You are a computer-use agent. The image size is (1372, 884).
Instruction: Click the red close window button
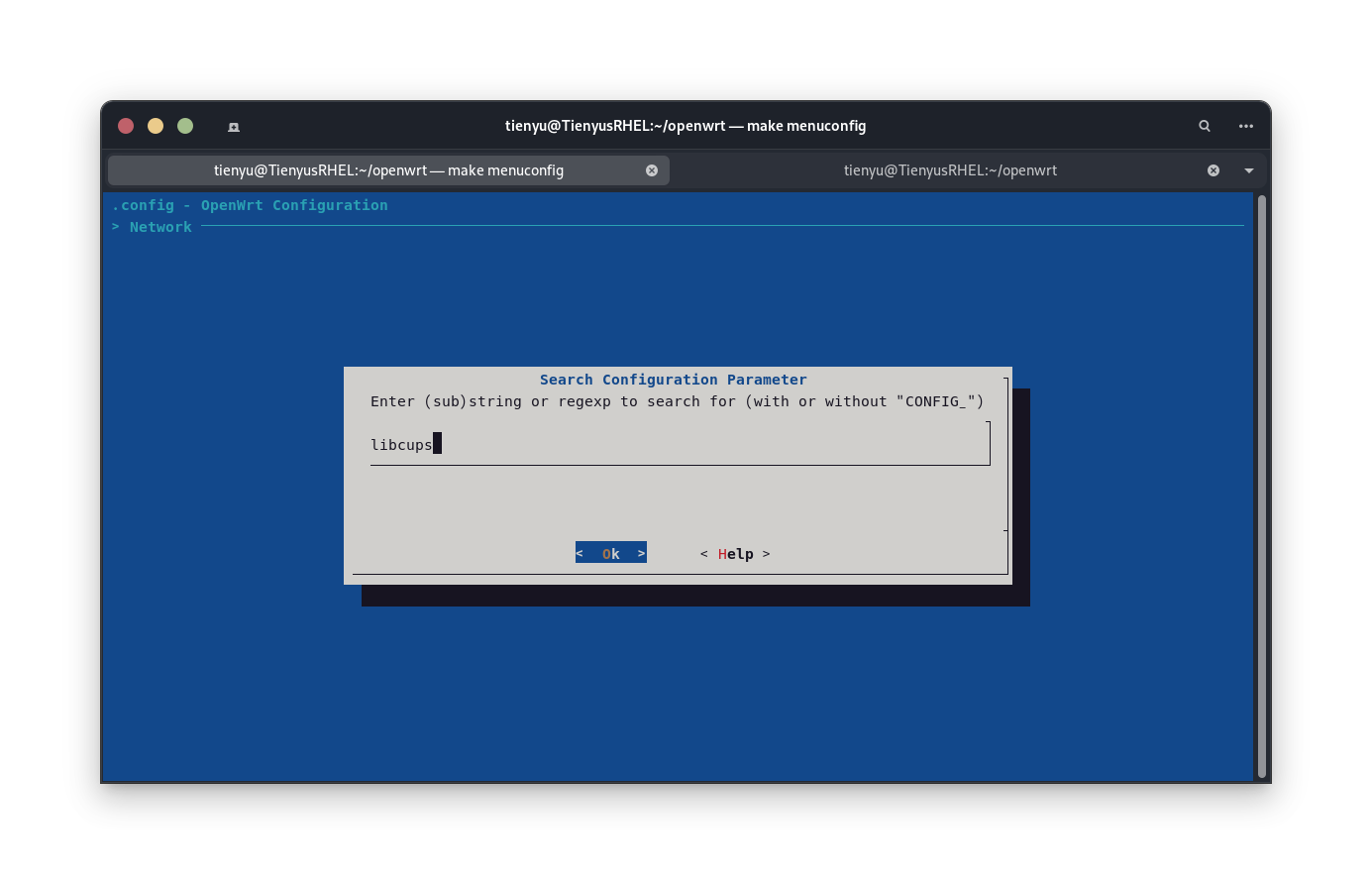pyautogui.click(x=126, y=126)
